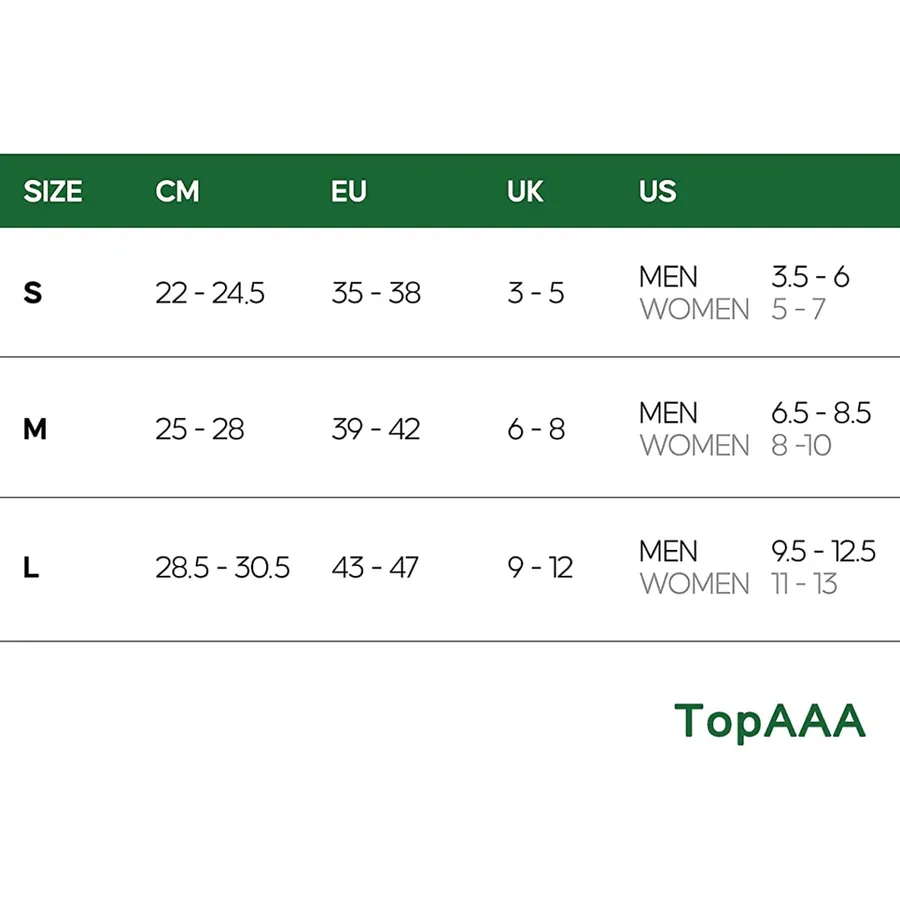Viewport: 900px width, 900px height.
Task: Click the EU 39 - 42 value
Action: coord(376,429)
